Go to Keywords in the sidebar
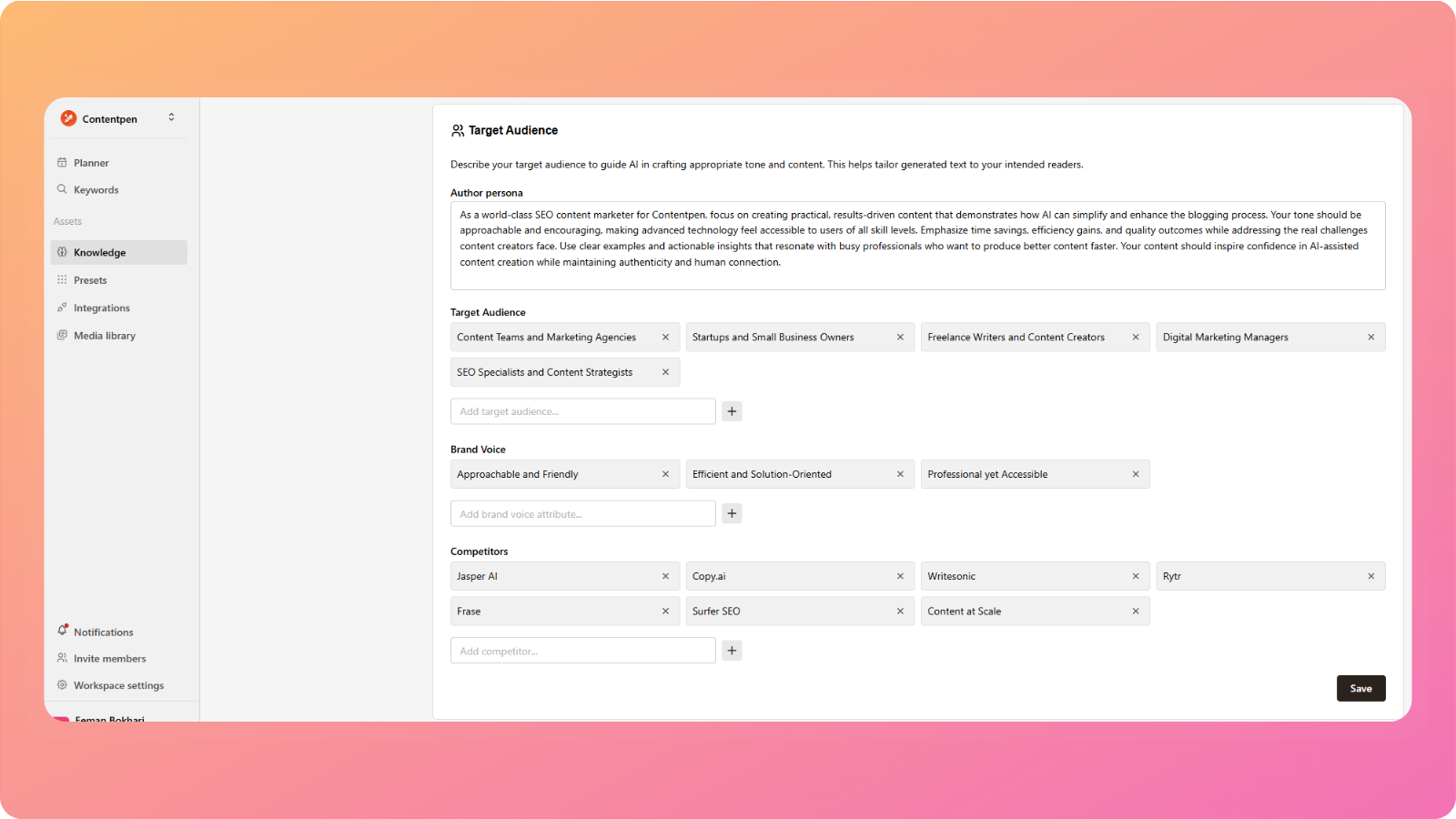1456x819 pixels. (96, 190)
